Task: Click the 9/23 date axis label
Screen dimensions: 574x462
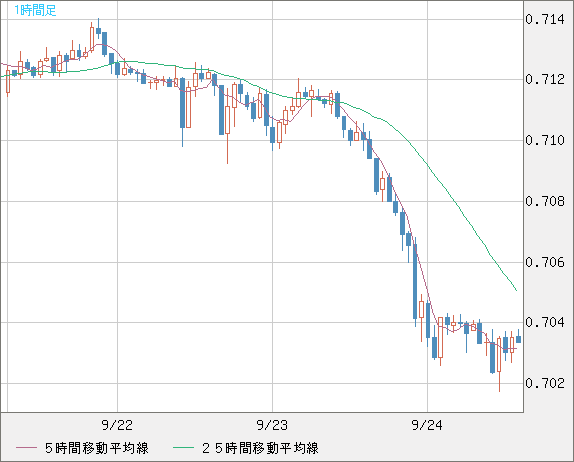Action: click(x=272, y=425)
